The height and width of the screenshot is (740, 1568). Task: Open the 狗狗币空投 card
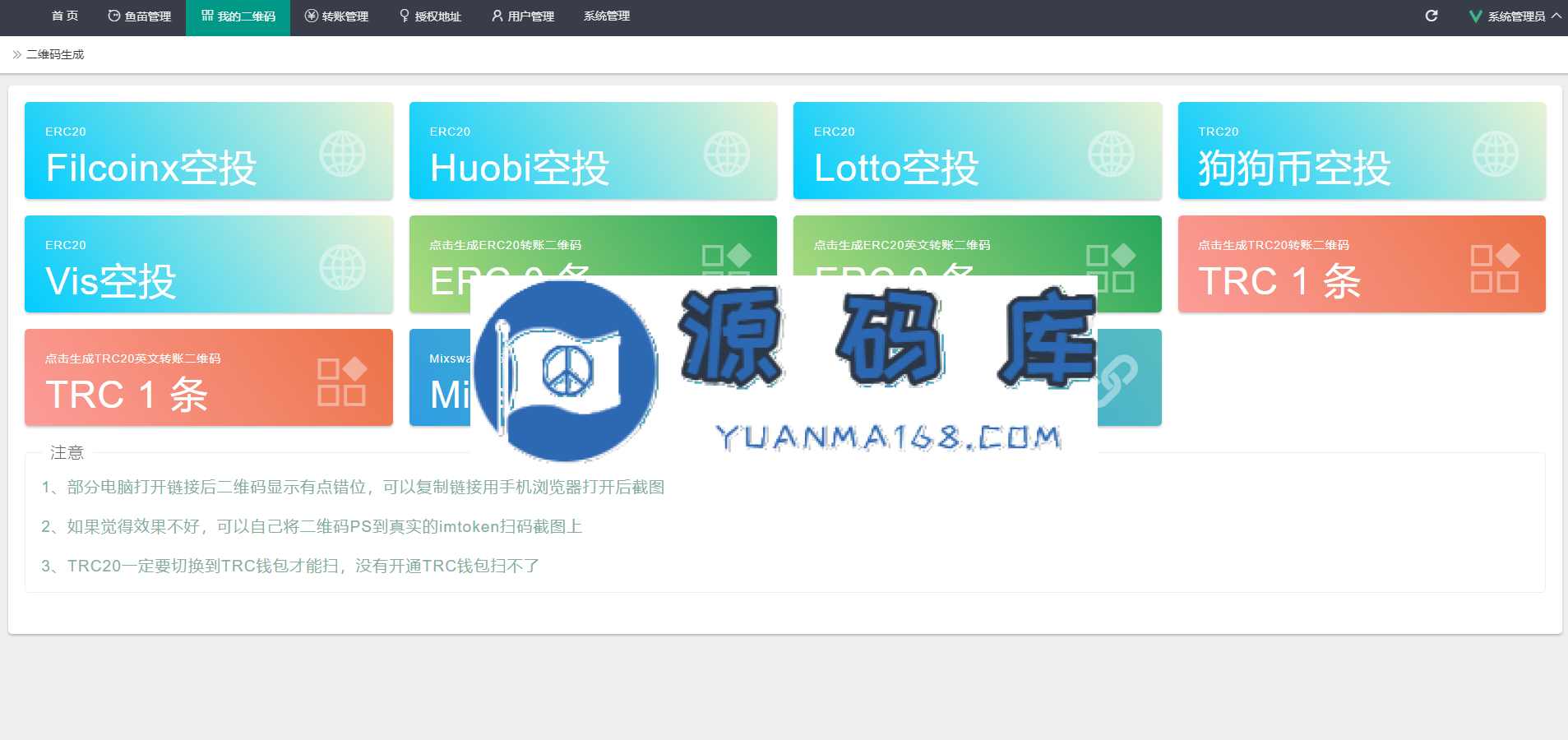tap(1362, 150)
